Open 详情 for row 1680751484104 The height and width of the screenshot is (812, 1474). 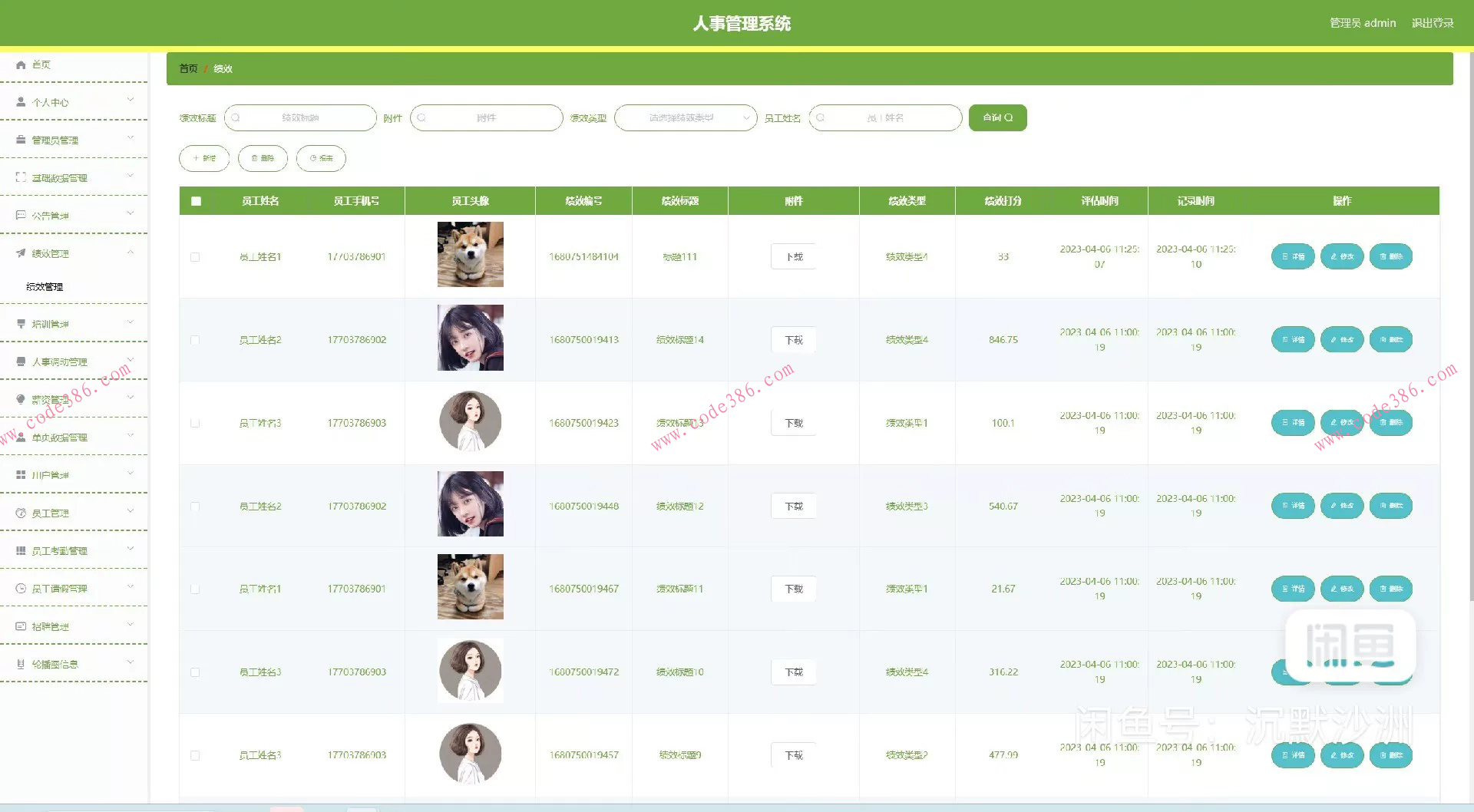pos(1293,256)
